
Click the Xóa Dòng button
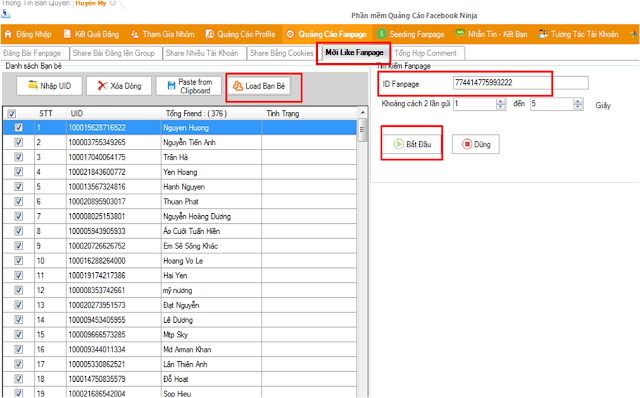pyautogui.click(x=119, y=86)
